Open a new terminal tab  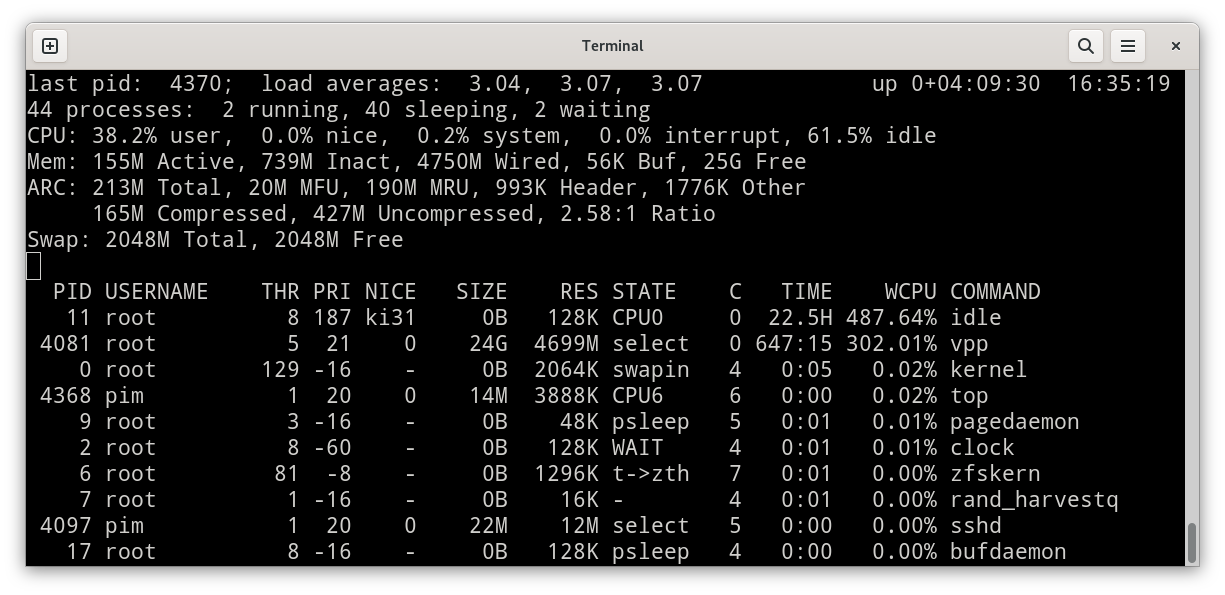50,46
